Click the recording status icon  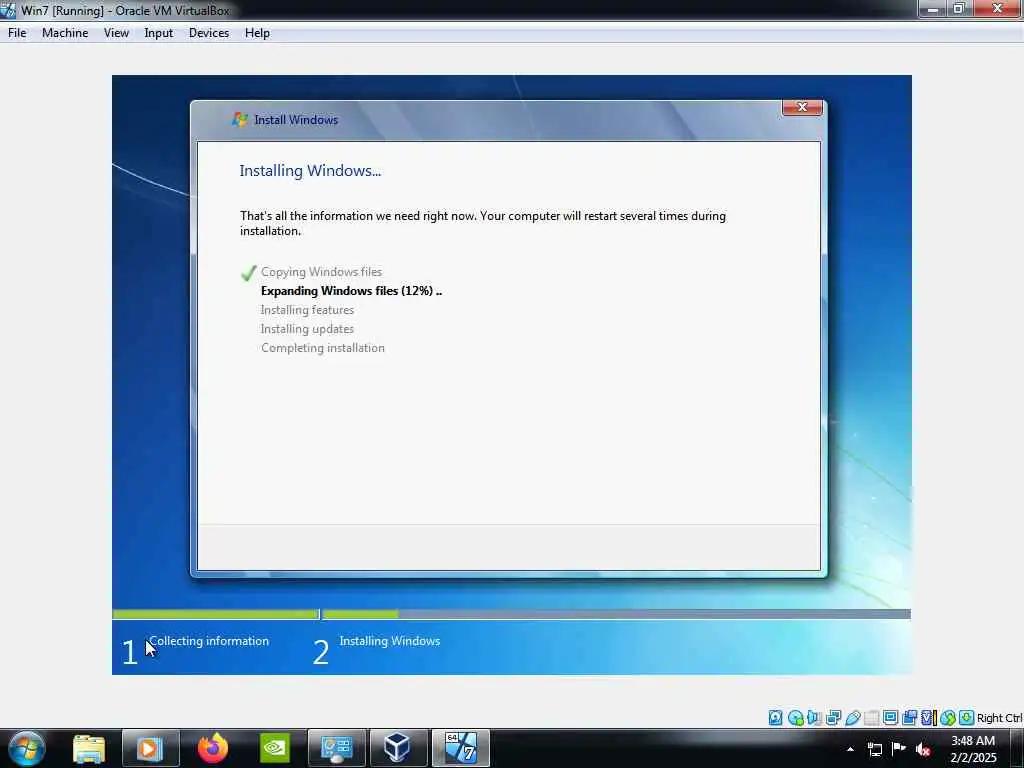tap(909, 718)
